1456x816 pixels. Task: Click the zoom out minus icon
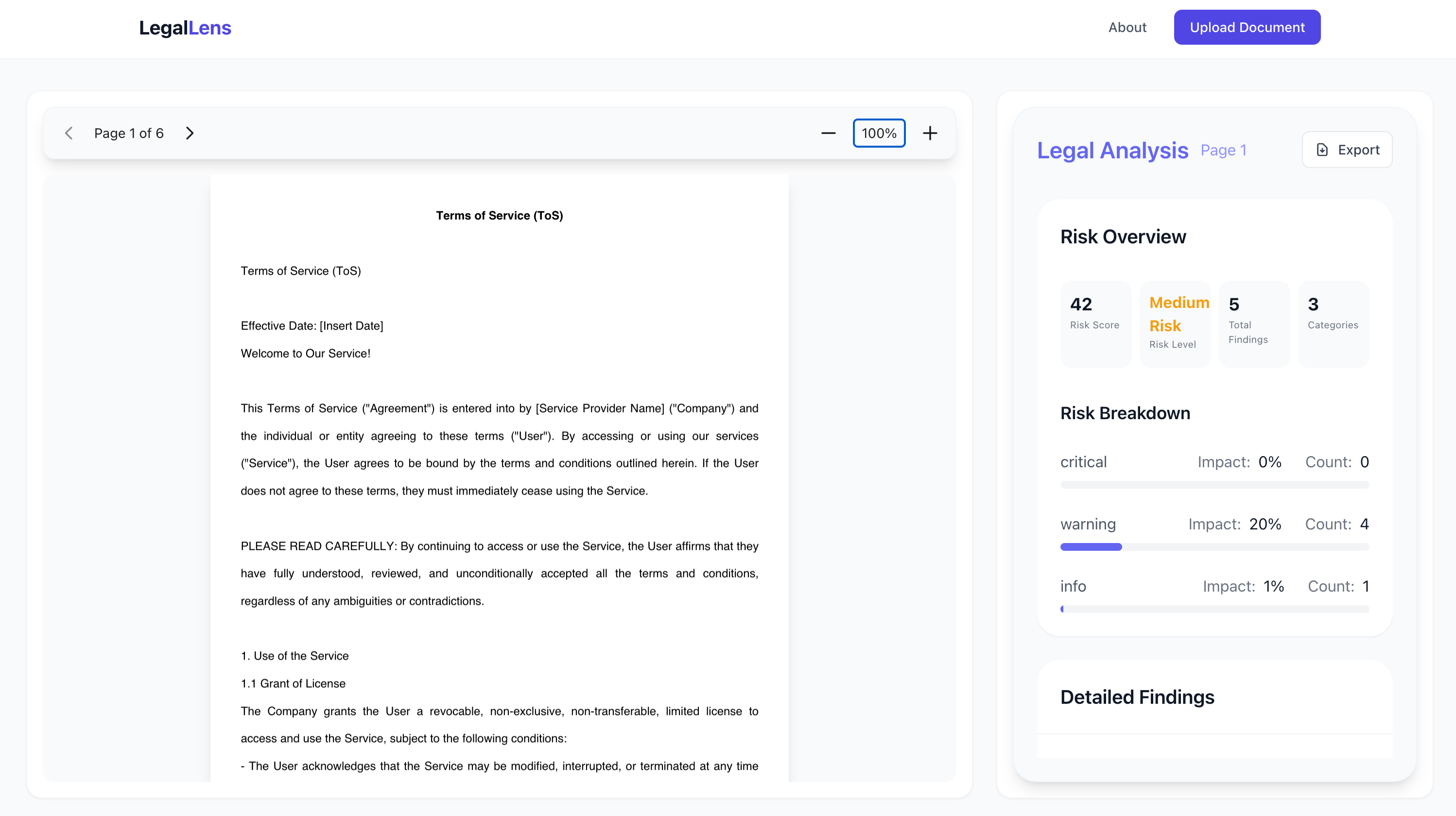tap(828, 134)
